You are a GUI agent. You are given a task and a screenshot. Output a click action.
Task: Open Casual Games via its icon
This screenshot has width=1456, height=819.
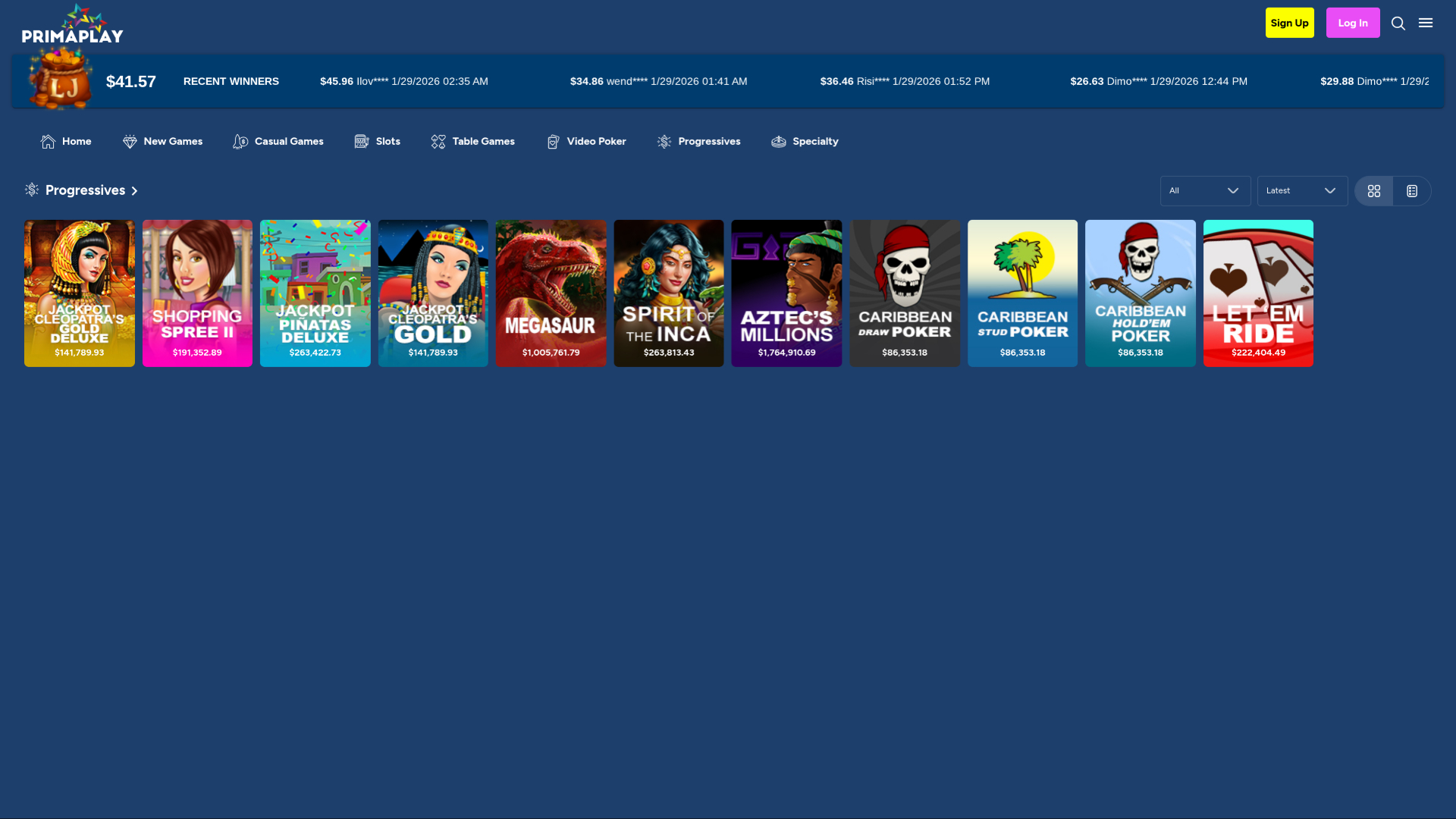240,141
